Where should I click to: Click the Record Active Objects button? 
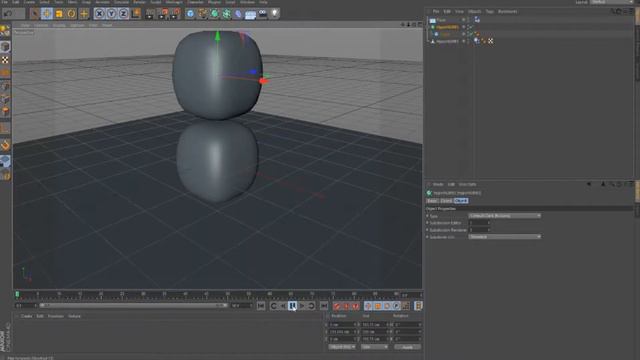[x=337, y=306]
